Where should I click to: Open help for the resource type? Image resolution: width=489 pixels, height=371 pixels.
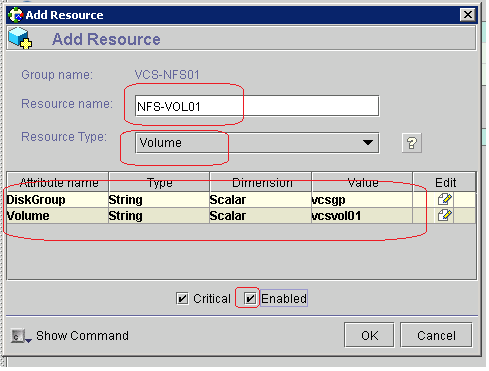[412, 143]
